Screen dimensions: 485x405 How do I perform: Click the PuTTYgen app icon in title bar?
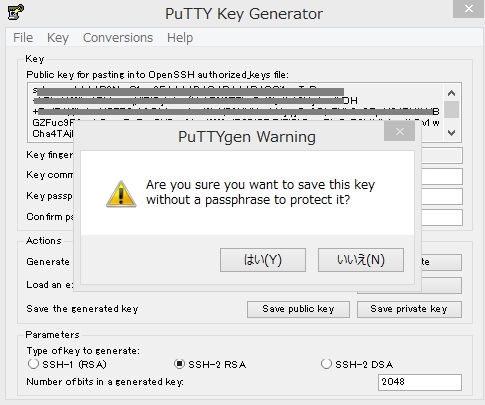tap(15, 12)
